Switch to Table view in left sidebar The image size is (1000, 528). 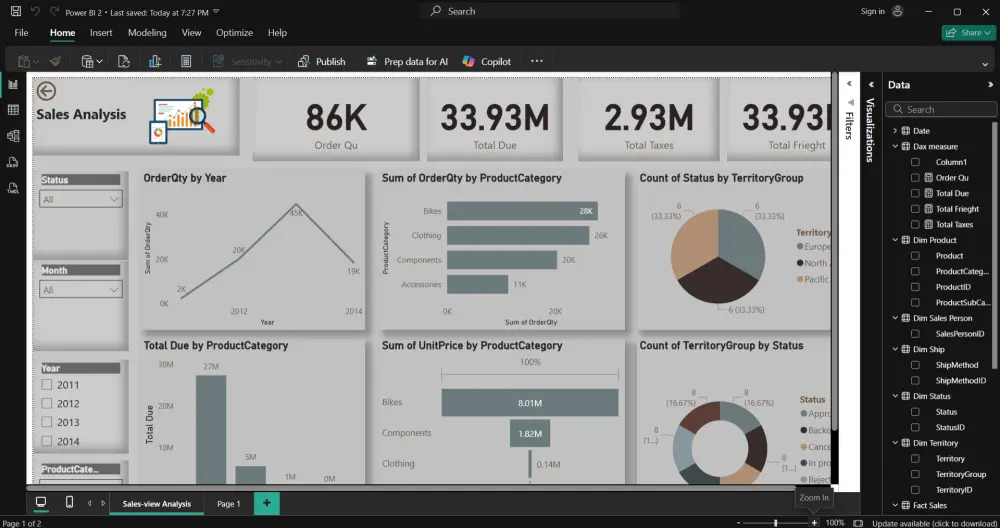tap(13, 110)
